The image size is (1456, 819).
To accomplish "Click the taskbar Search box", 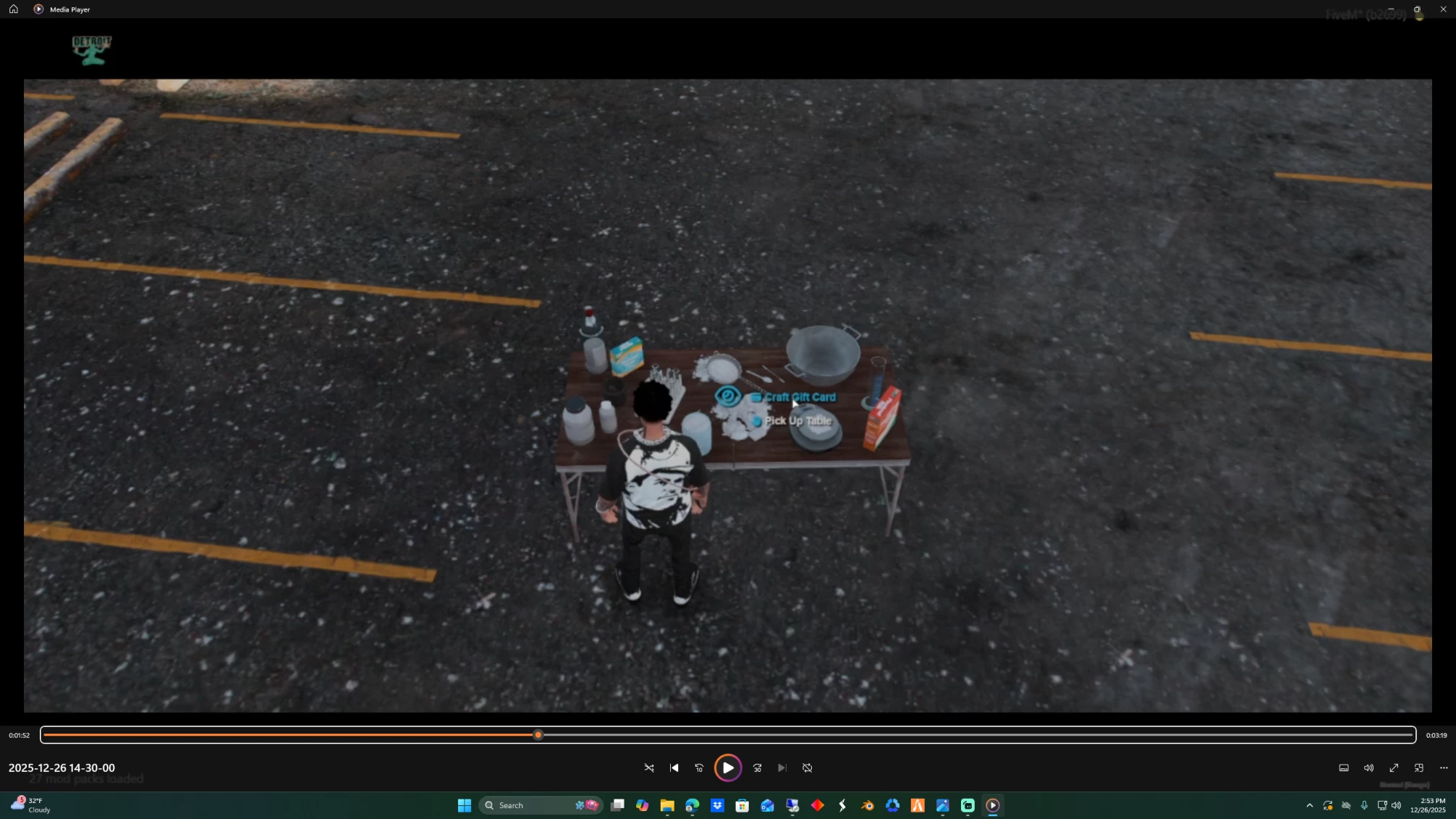I will pos(541,805).
